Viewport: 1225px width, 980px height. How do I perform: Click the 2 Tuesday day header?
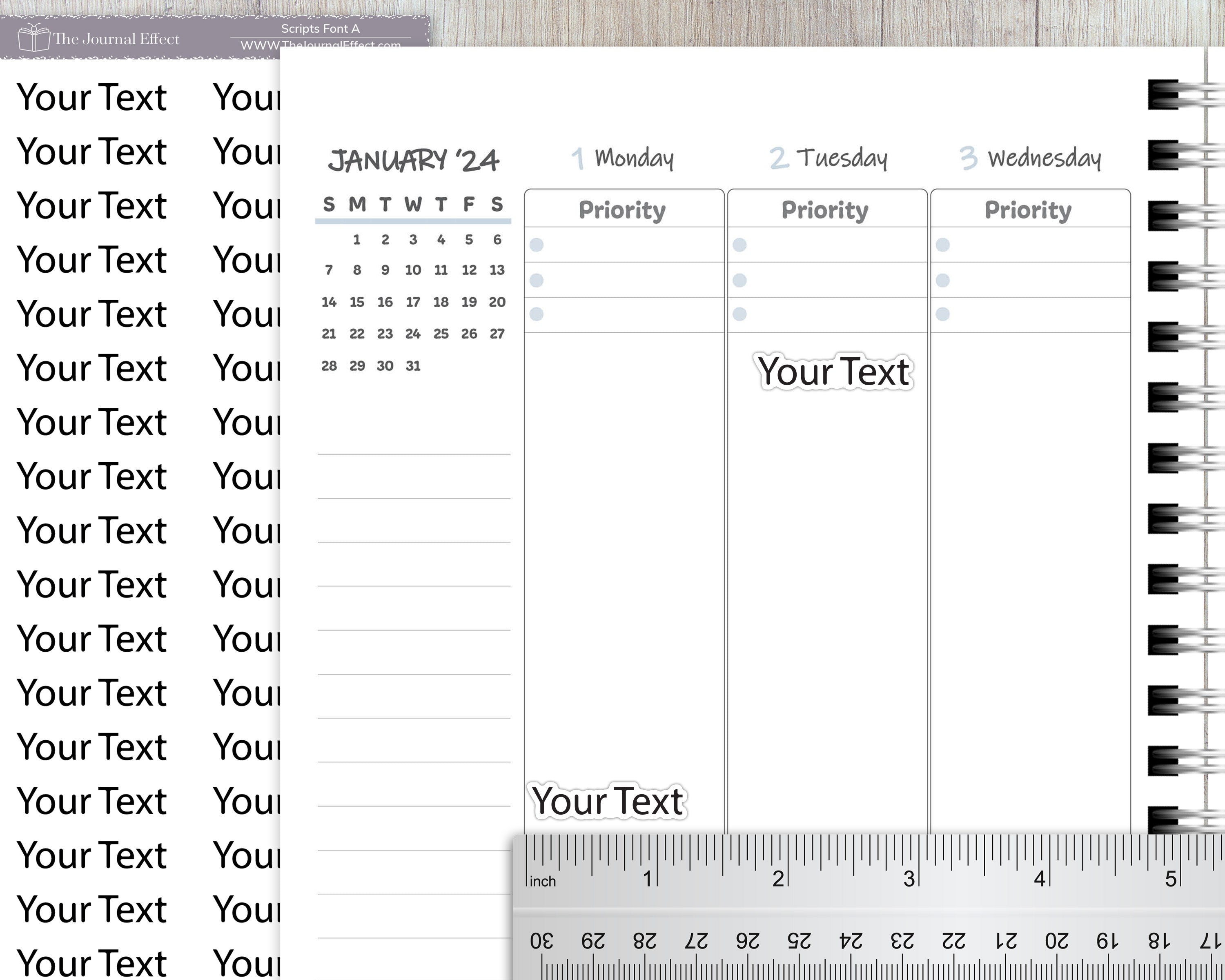(828, 158)
